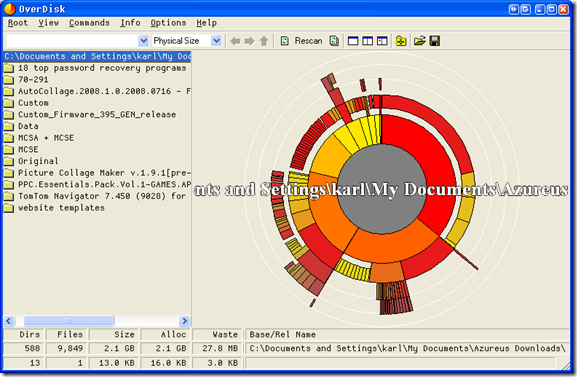Click the folder list's left scroll arrow
This screenshot has height=377, width=577.
[9, 321]
